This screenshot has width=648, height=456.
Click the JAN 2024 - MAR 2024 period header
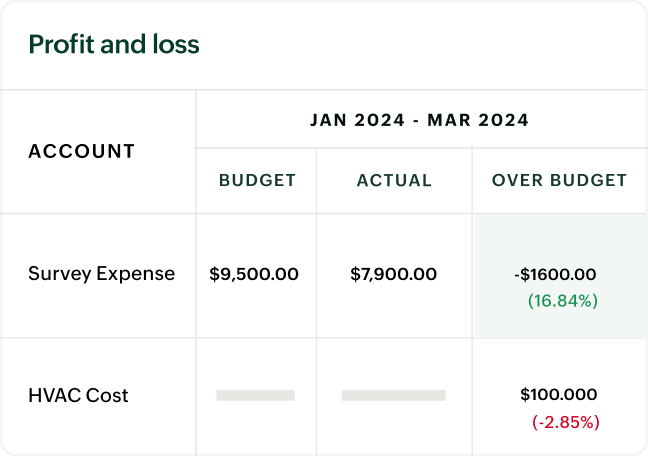point(420,120)
